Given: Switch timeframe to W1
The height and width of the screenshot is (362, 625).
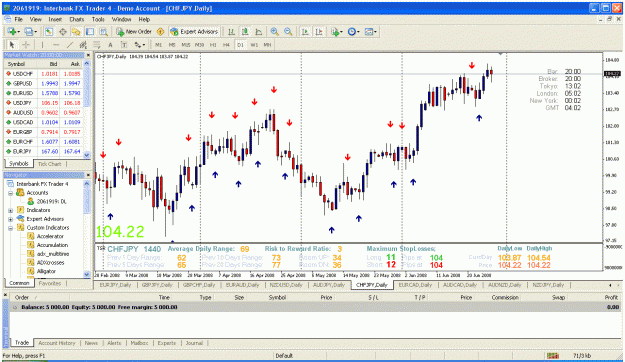Looking at the screenshot, I should 254,45.
